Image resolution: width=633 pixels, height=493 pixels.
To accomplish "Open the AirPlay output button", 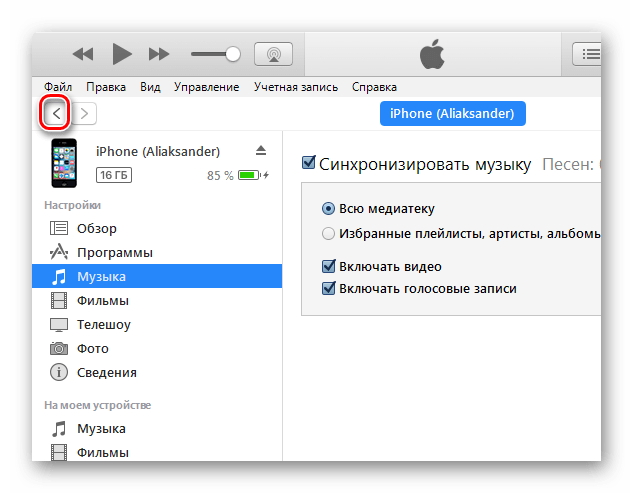I will [x=273, y=54].
